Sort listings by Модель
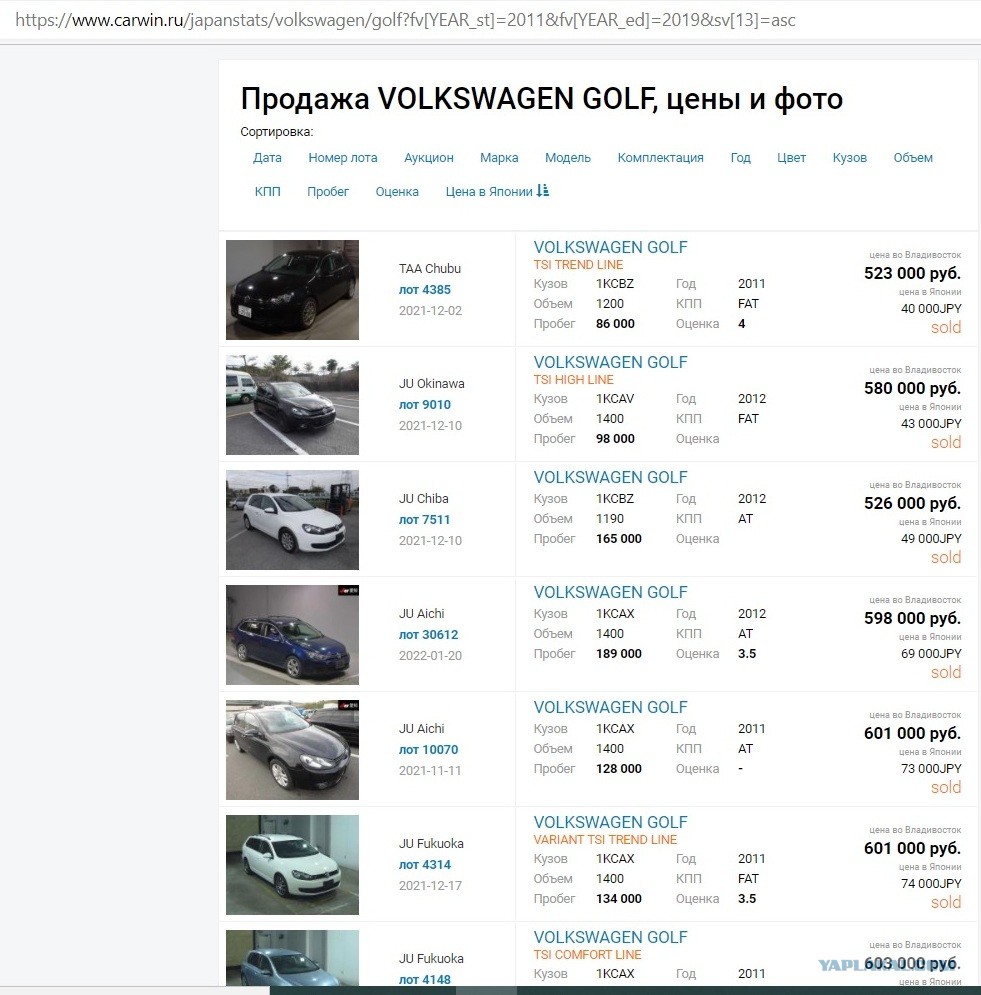981x995 pixels. coord(568,157)
